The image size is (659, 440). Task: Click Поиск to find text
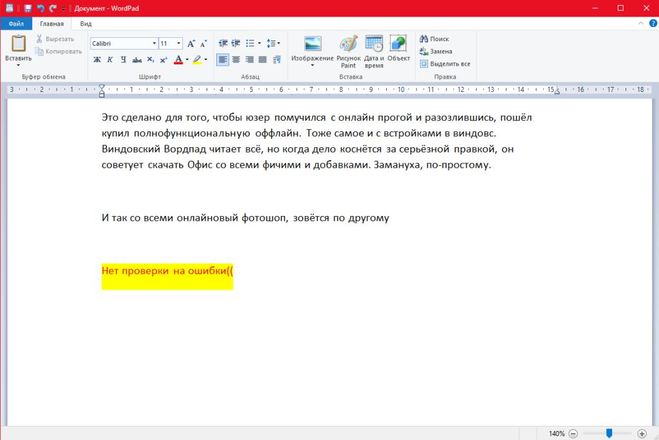(x=434, y=38)
